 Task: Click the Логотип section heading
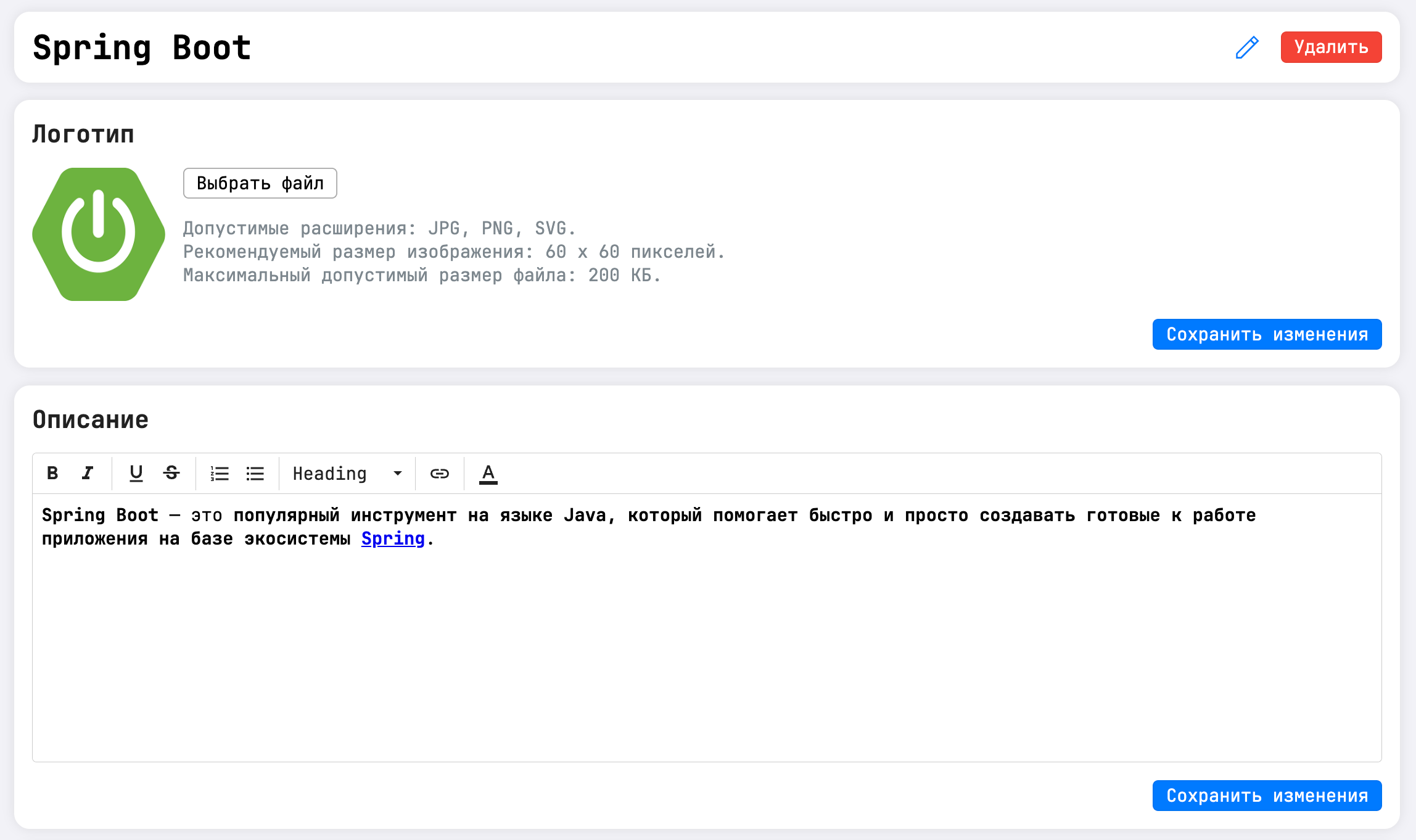[x=83, y=134]
